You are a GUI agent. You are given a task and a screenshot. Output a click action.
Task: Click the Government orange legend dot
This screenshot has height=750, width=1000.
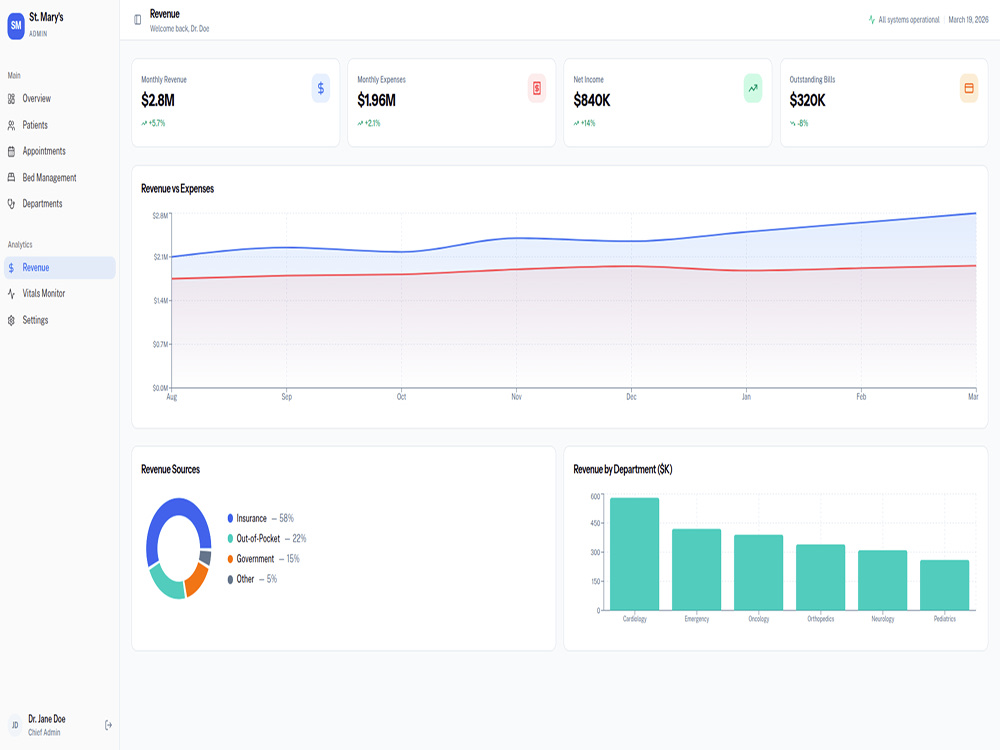coord(230,559)
